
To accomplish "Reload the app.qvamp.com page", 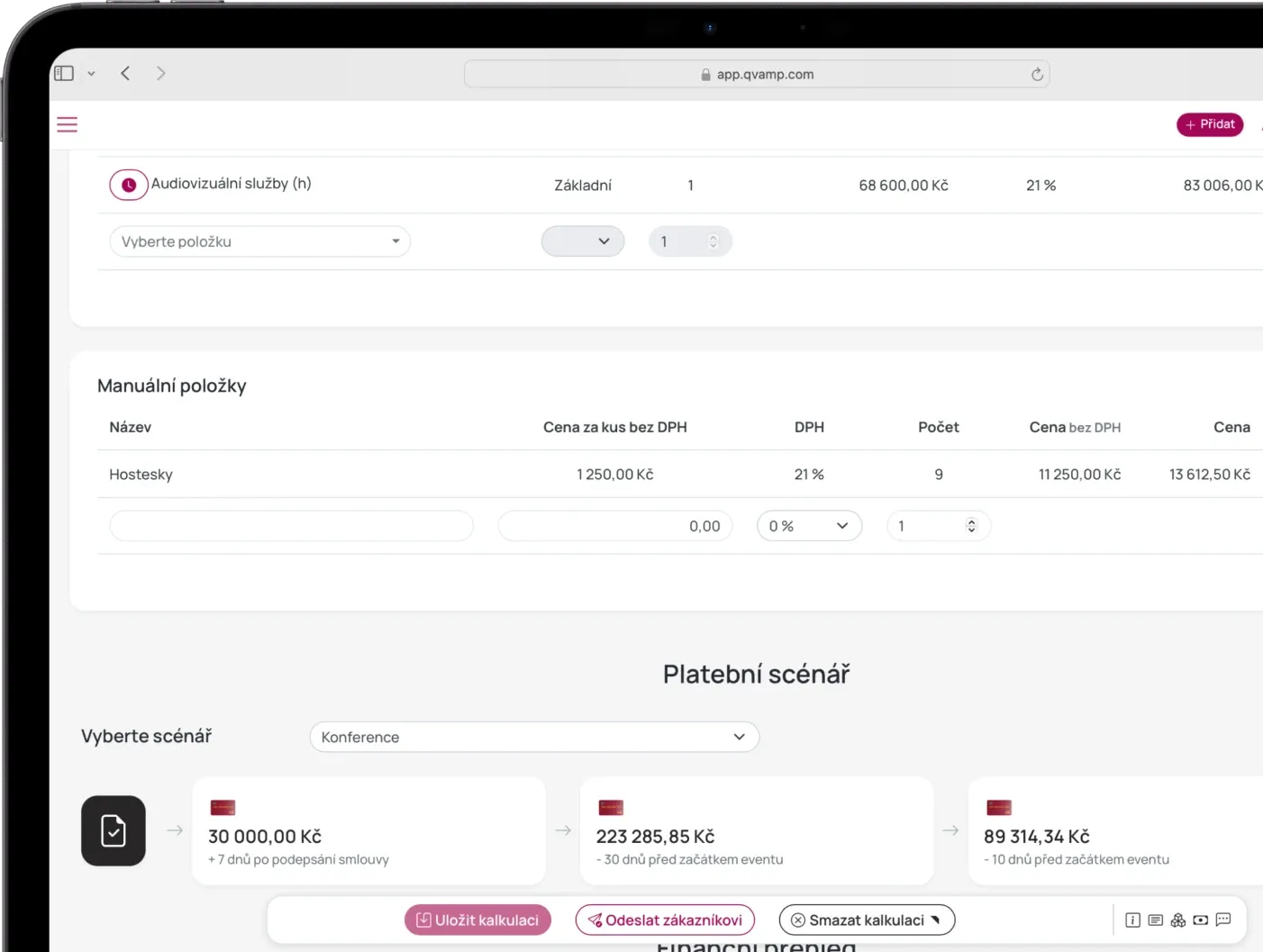I will pyautogui.click(x=1037, y=74).
